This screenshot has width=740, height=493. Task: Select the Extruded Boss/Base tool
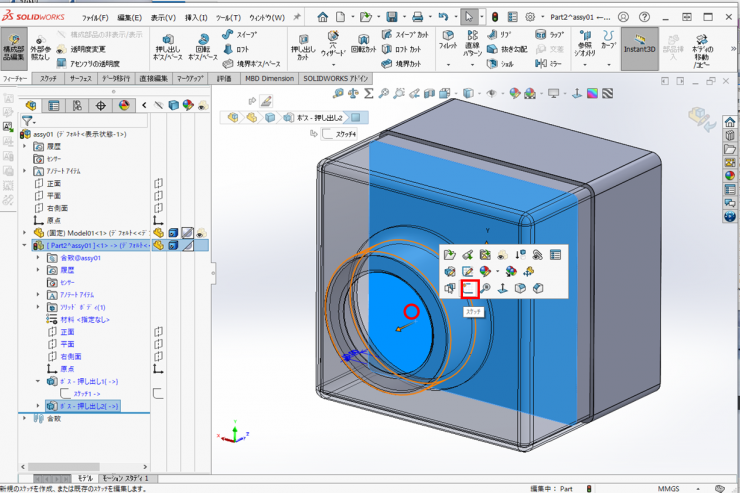pos(166,46)
